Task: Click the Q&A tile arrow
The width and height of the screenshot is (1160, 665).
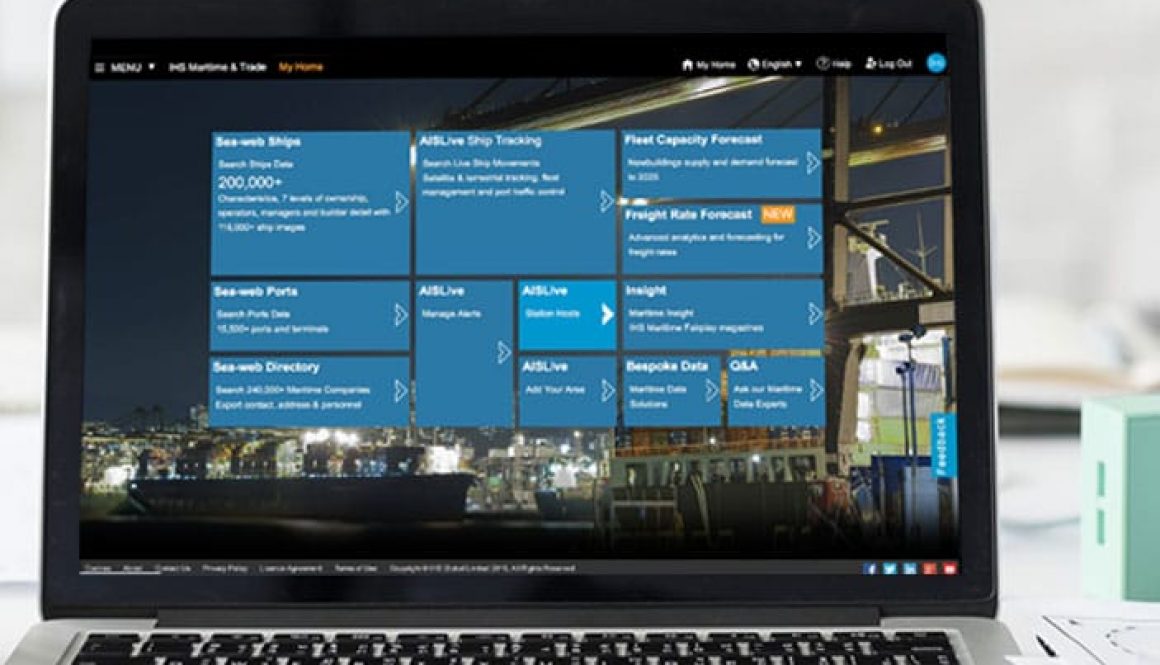Action: pyautogui.click(x=816, y=390)
